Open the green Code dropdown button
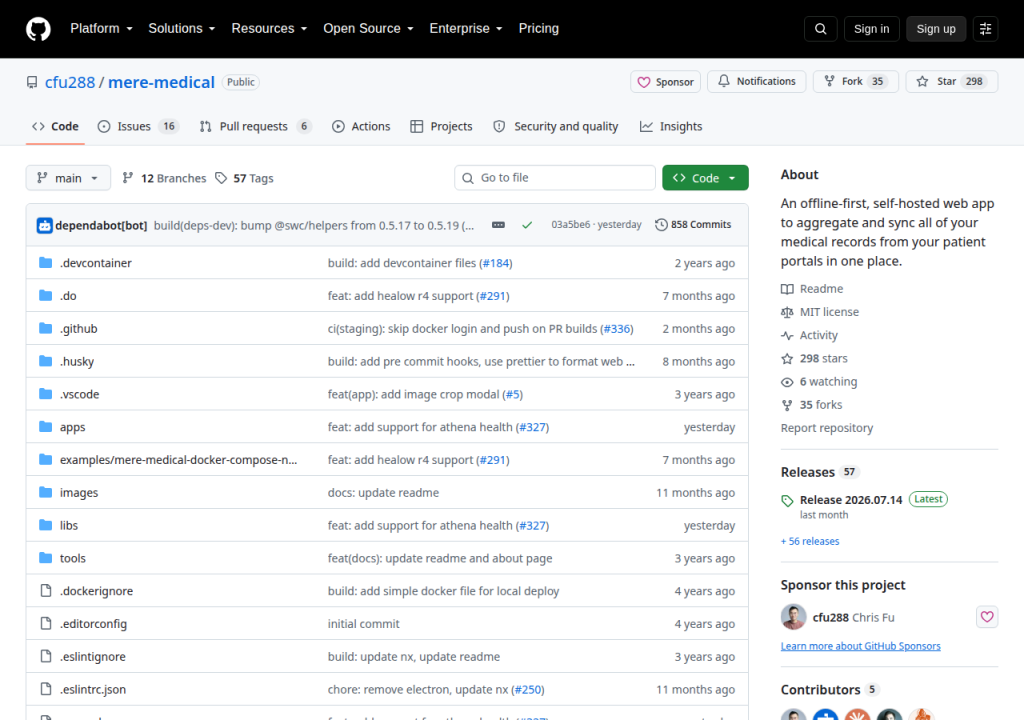1024x720 pixels. 705,178
